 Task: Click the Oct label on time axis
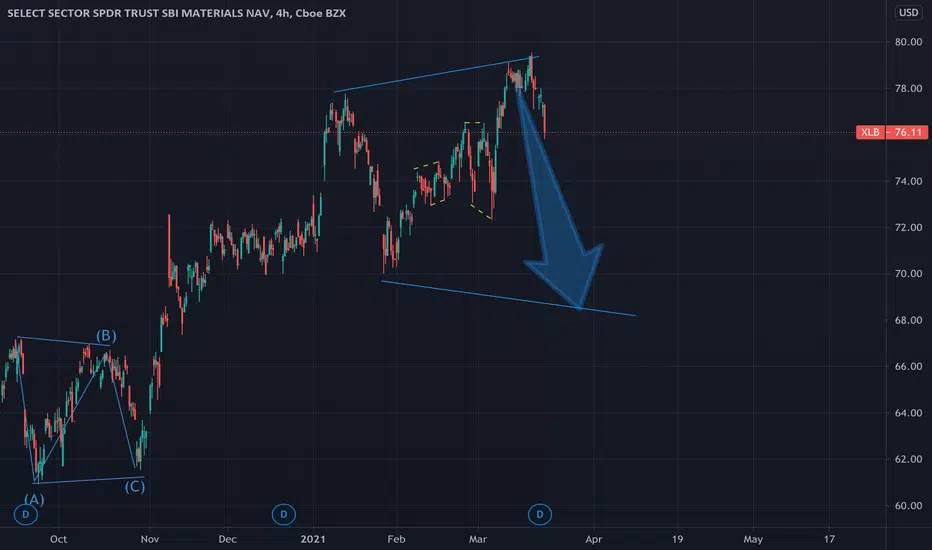click(x=58, y=539)
